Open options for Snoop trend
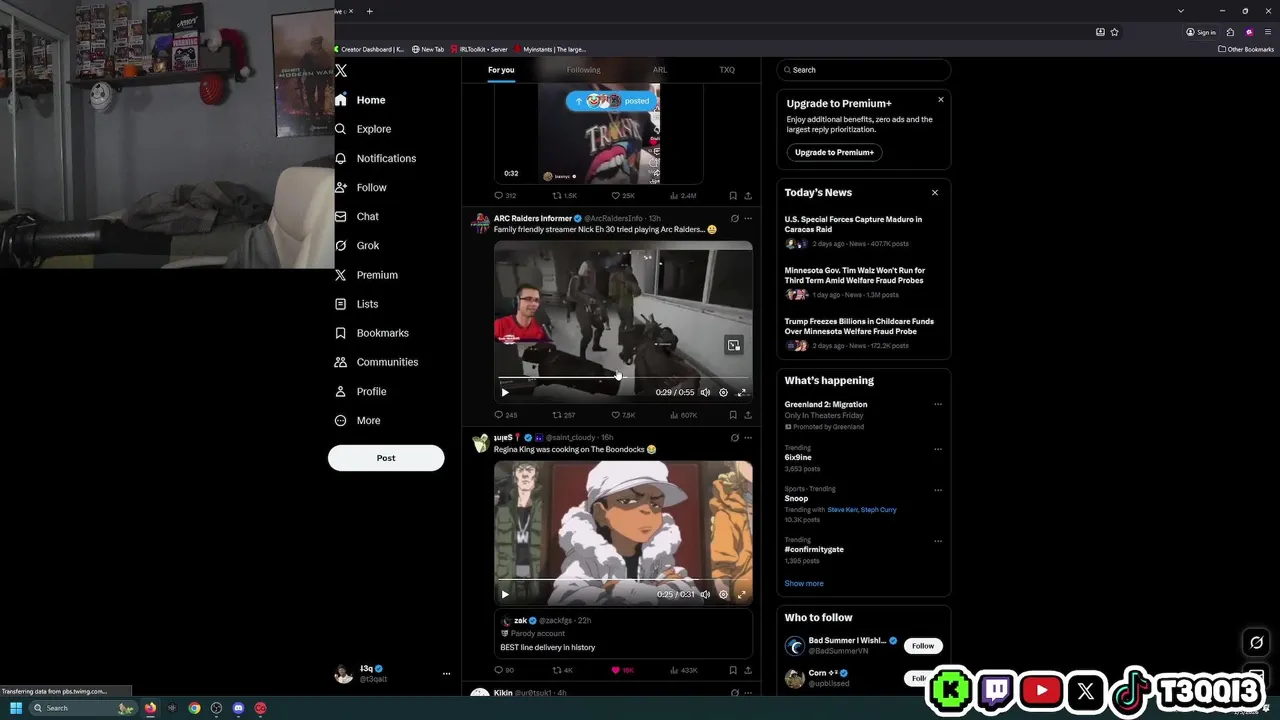This screenshot has height=720, width=1280. pyautogui.click(x=938, y=490)
